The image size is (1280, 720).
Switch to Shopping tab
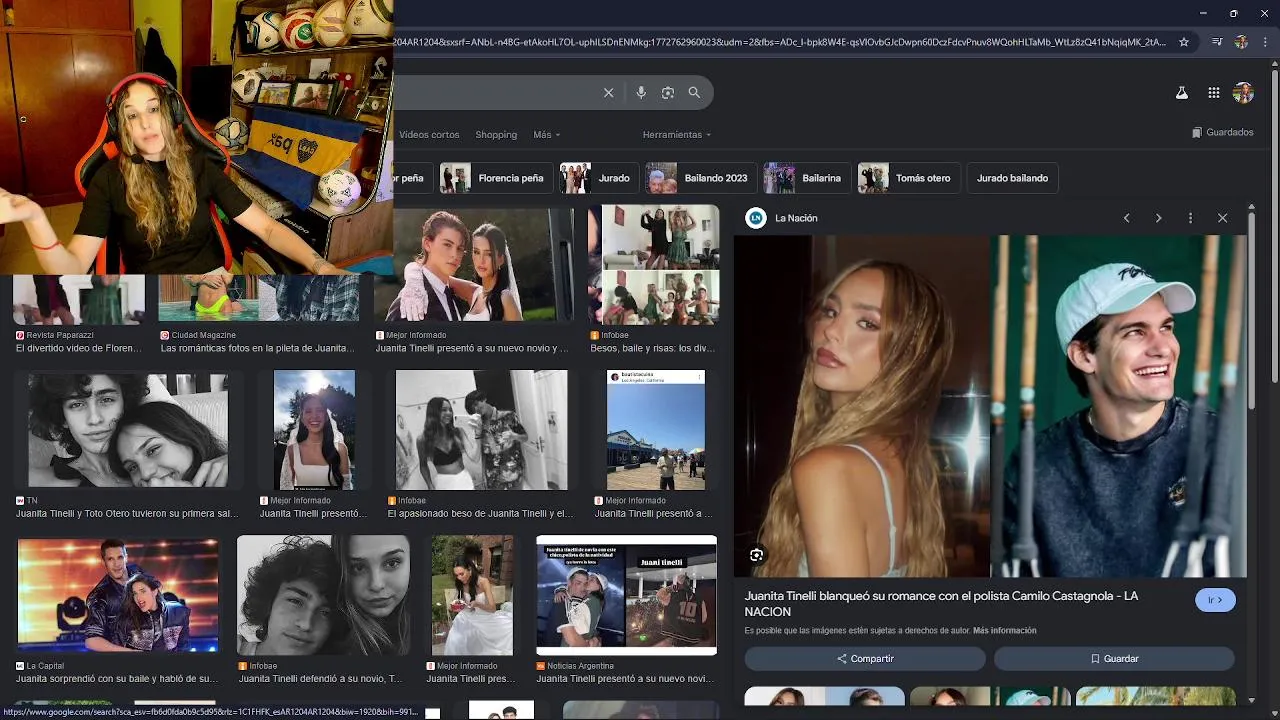point(496,135)
